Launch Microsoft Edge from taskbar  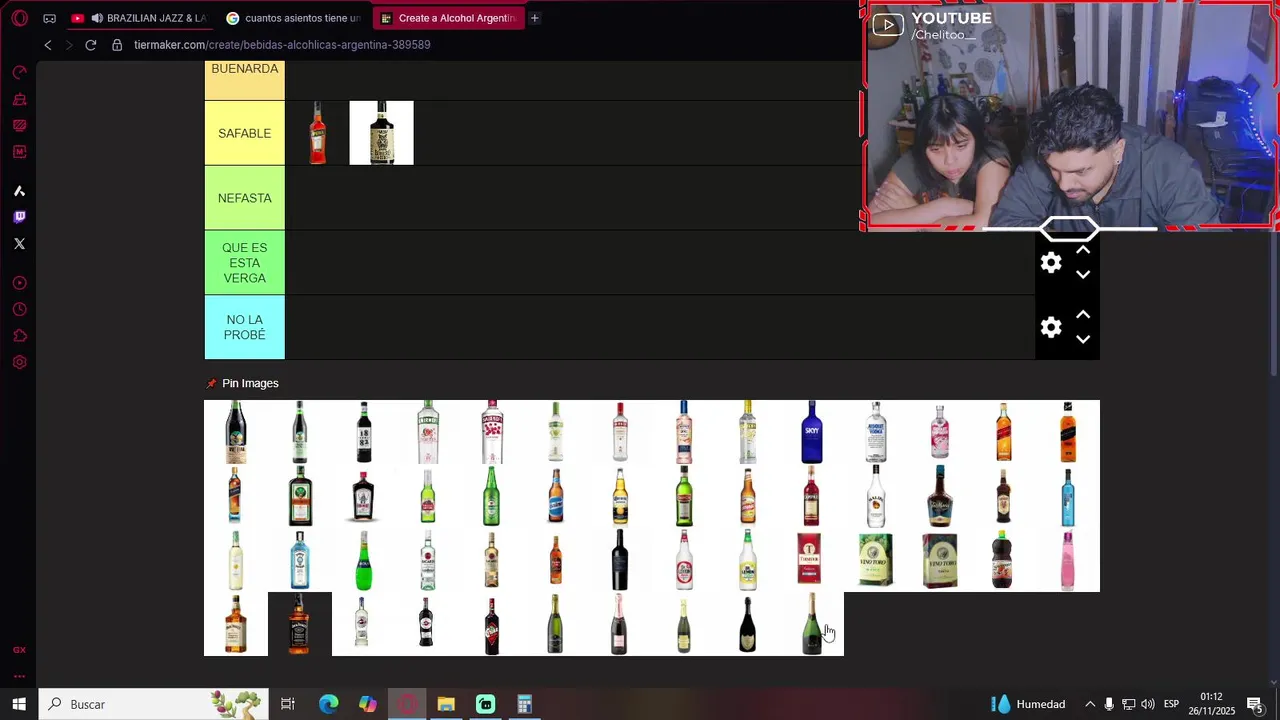[x=328, y=704]
